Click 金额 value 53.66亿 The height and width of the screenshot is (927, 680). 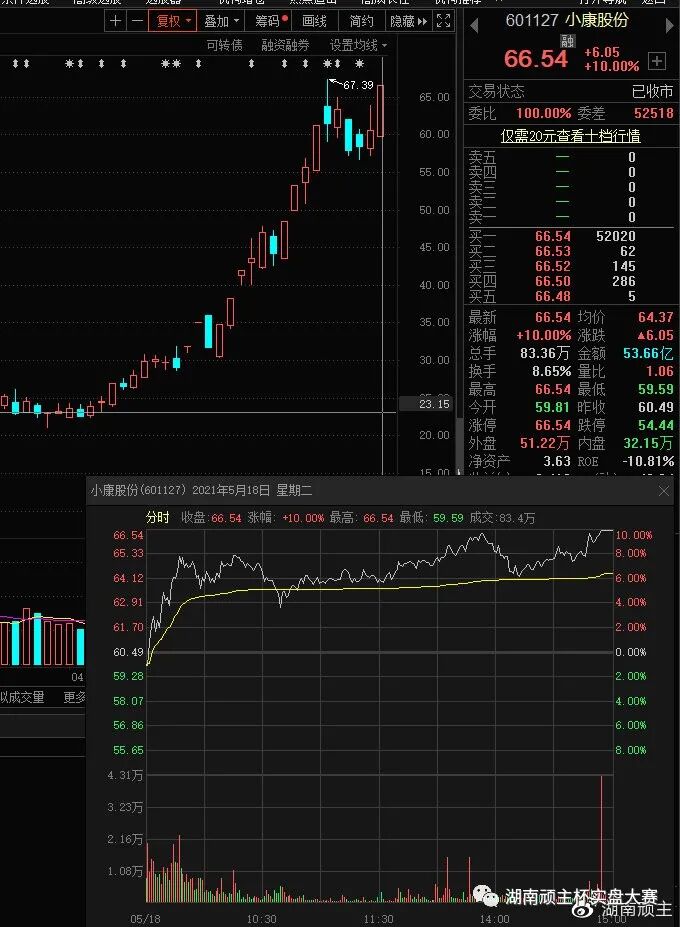coord(648,354)
